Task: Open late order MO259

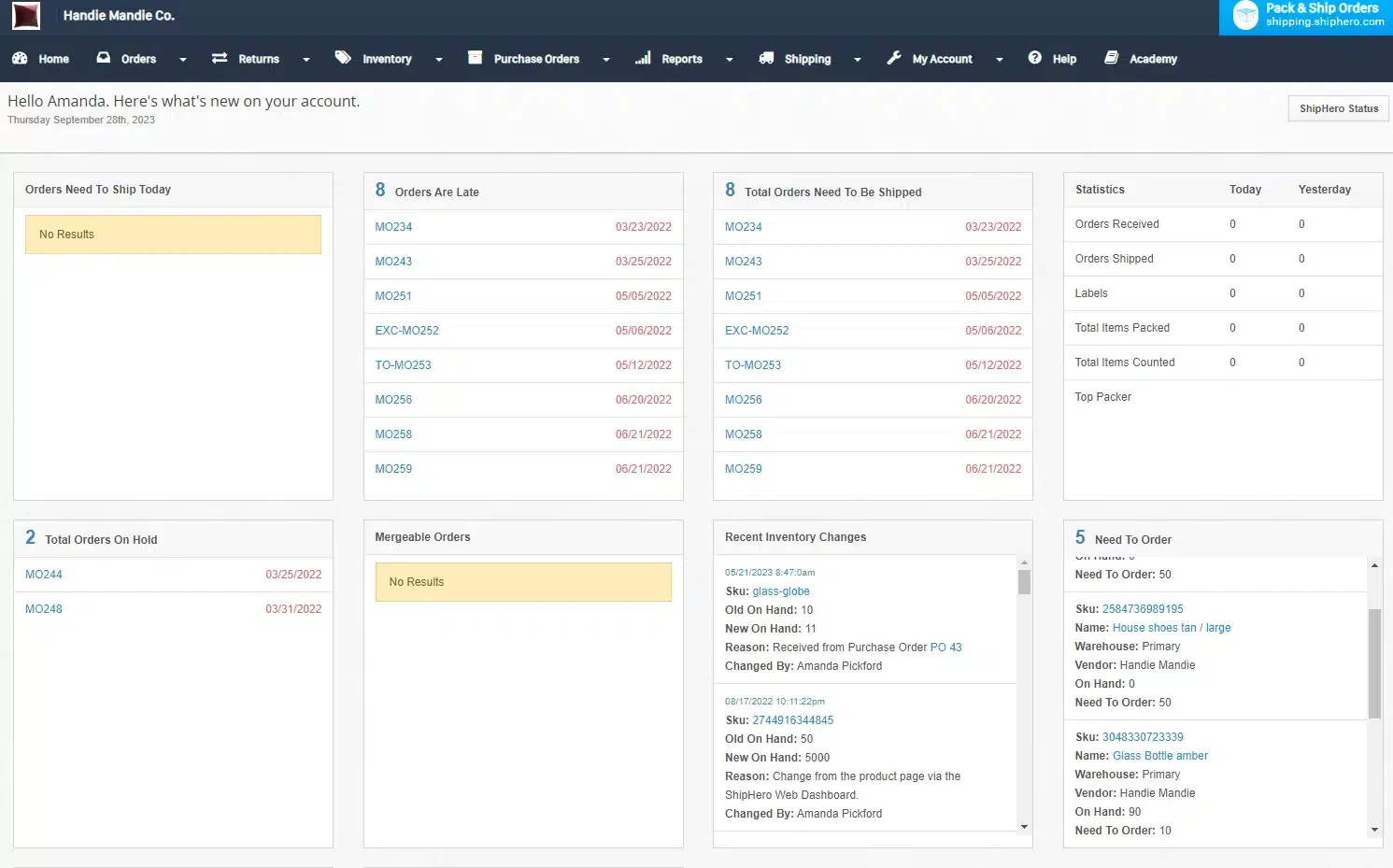Action: pyautogui.click(x=393, y=469)
